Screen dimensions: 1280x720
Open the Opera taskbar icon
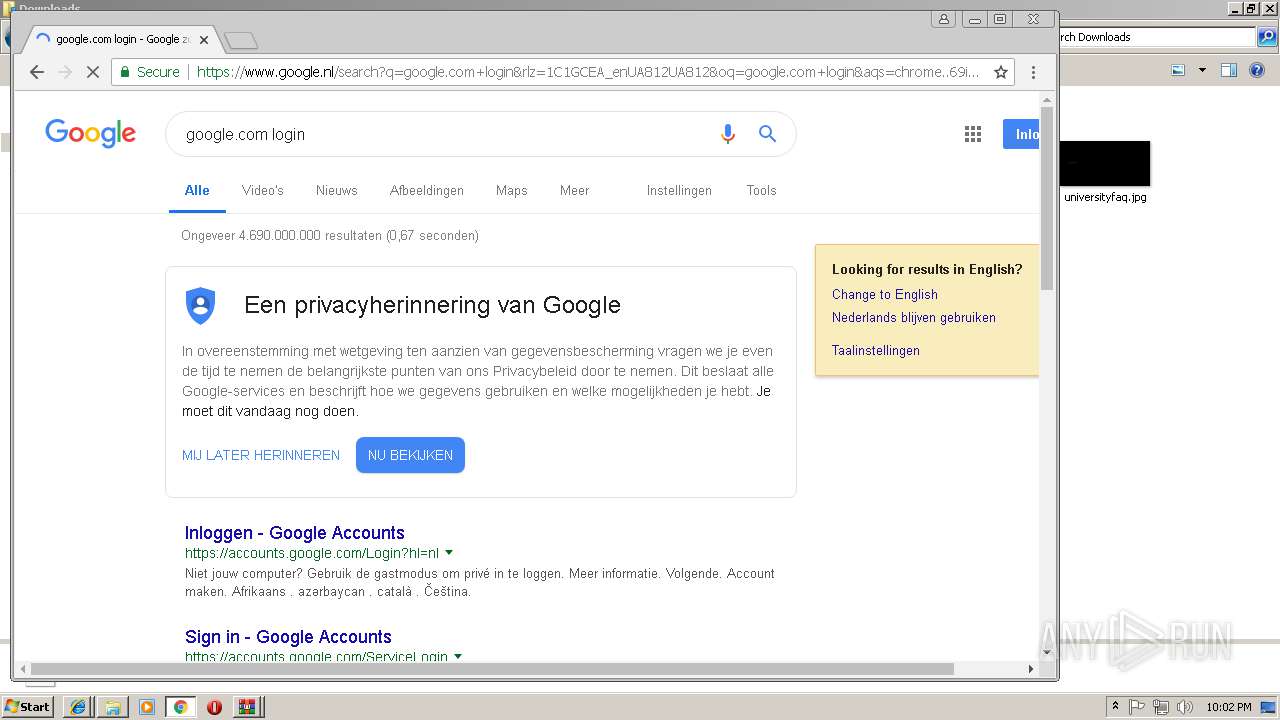click(214, 707)
